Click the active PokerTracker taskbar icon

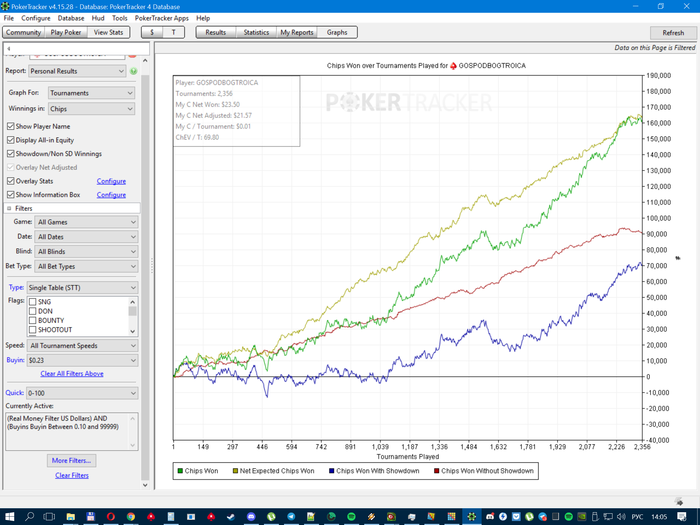pyautogui.click(x=471, y=517)
